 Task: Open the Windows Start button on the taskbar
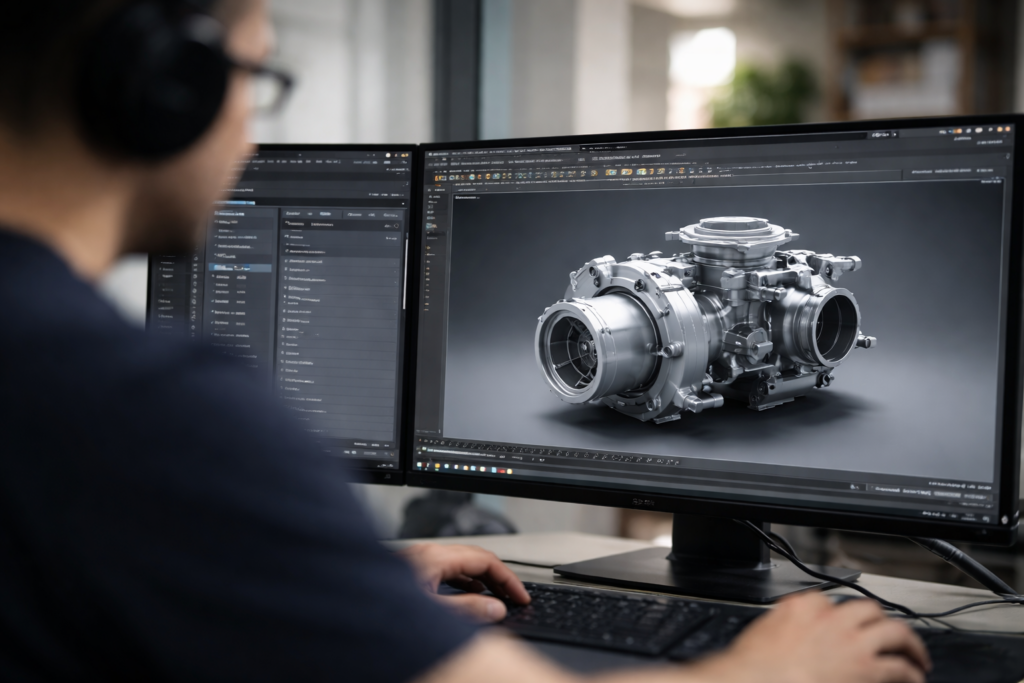pos(421,463)
